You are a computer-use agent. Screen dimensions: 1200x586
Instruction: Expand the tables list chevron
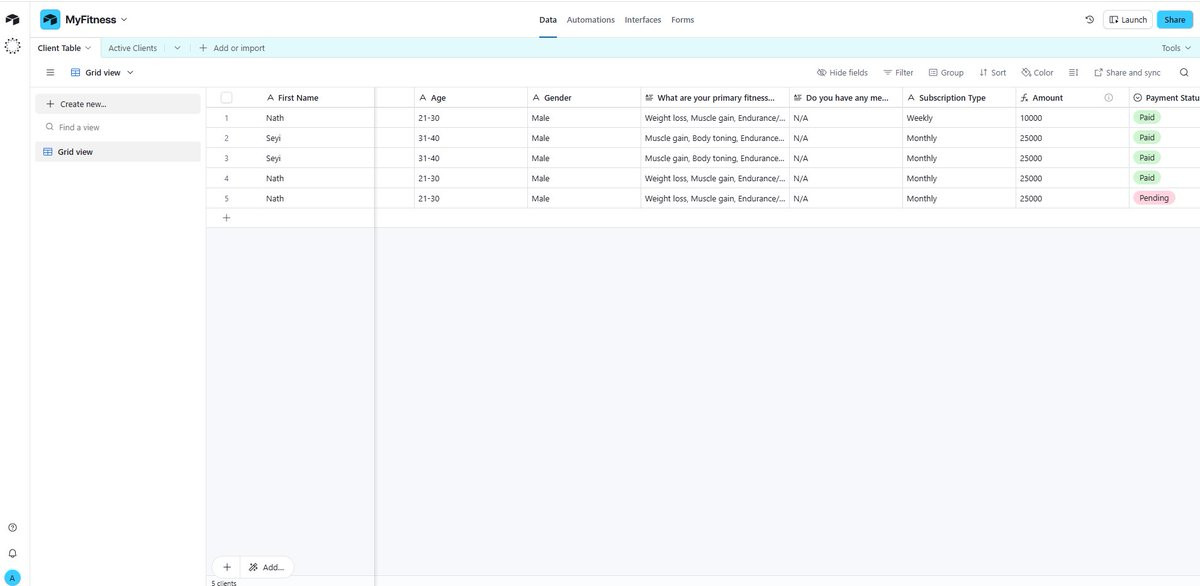(x=177, y=48)
